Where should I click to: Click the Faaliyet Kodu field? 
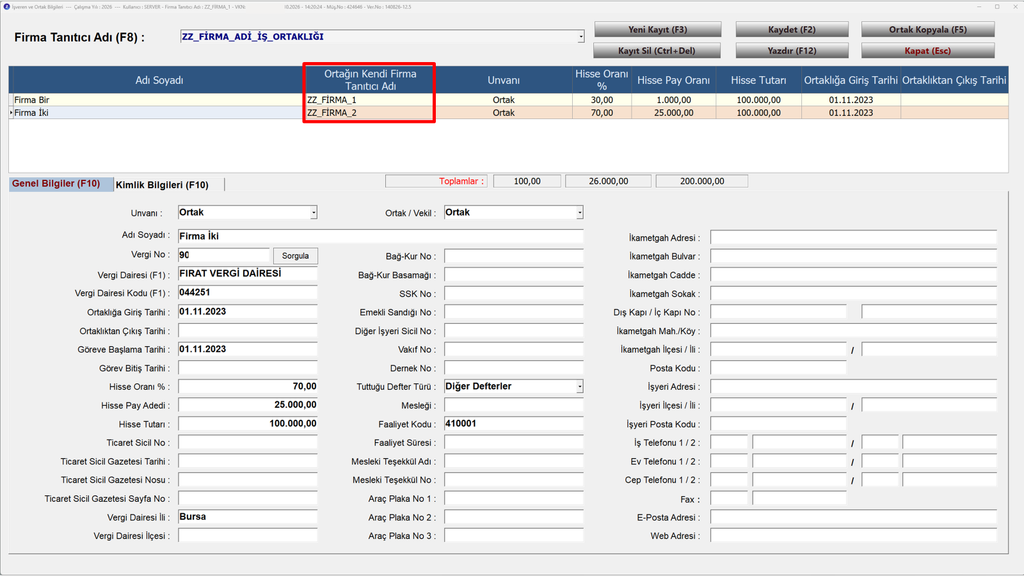coord(513,424)
